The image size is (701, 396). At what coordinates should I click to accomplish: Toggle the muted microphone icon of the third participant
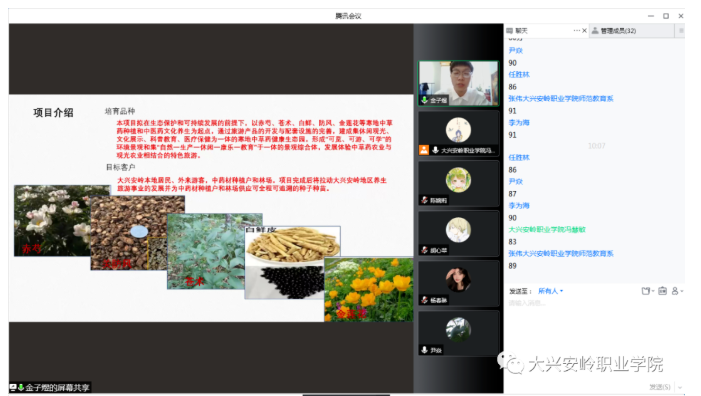point(425,200)
